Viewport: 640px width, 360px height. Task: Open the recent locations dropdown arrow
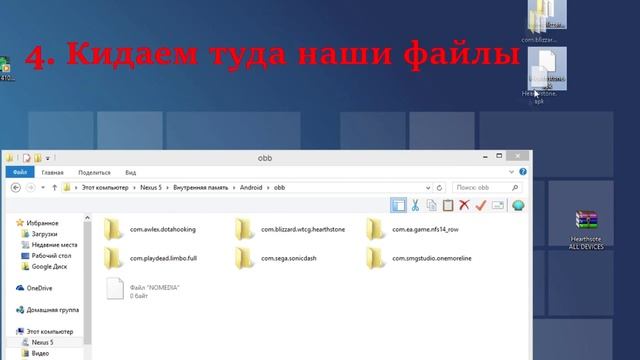click(x=43, y=187)
